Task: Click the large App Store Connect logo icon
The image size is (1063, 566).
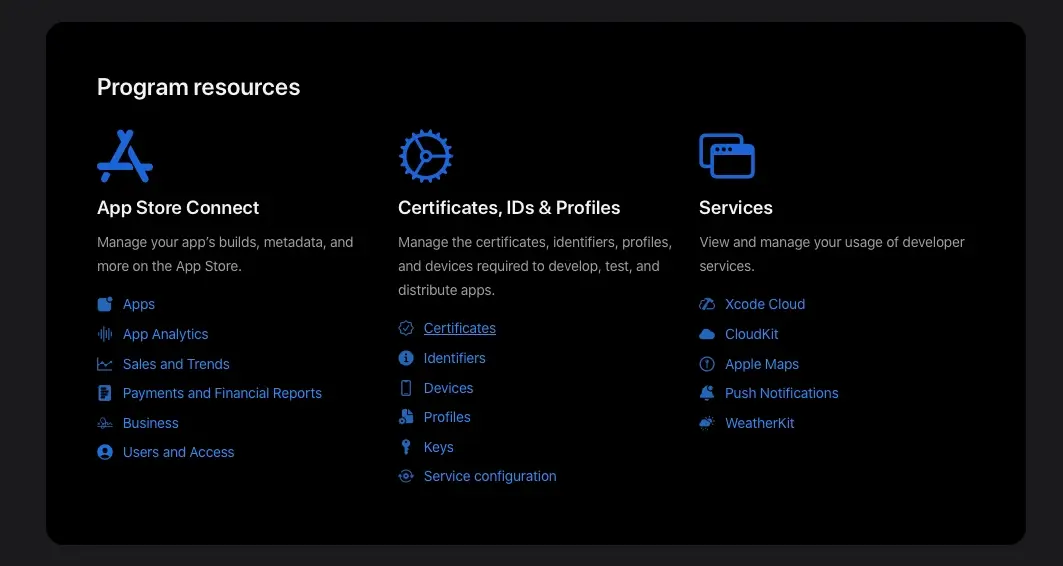Action: [125, 156]
